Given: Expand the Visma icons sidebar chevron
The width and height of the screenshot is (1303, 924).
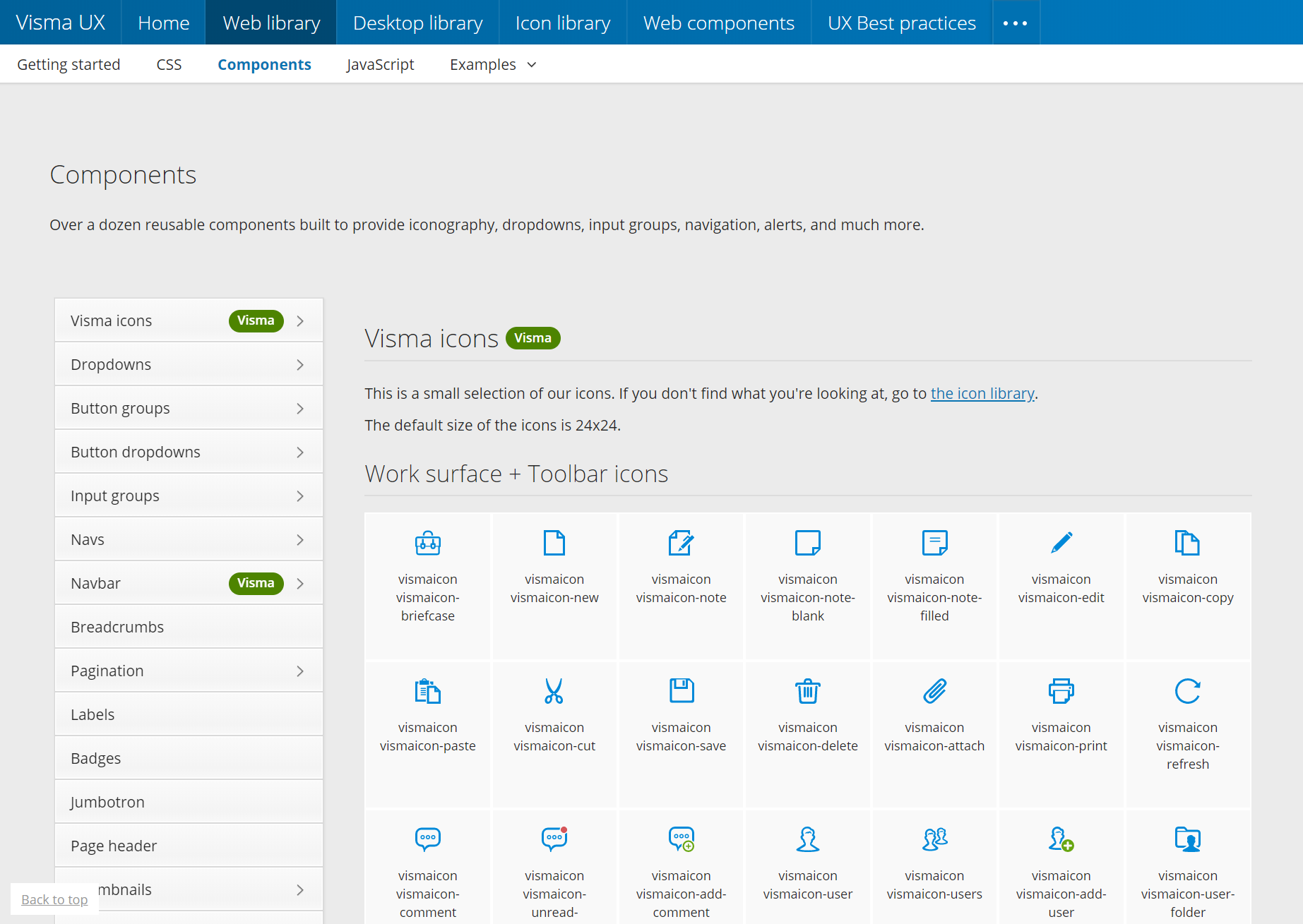Looking at the screenshot, I should click(300, 321).
